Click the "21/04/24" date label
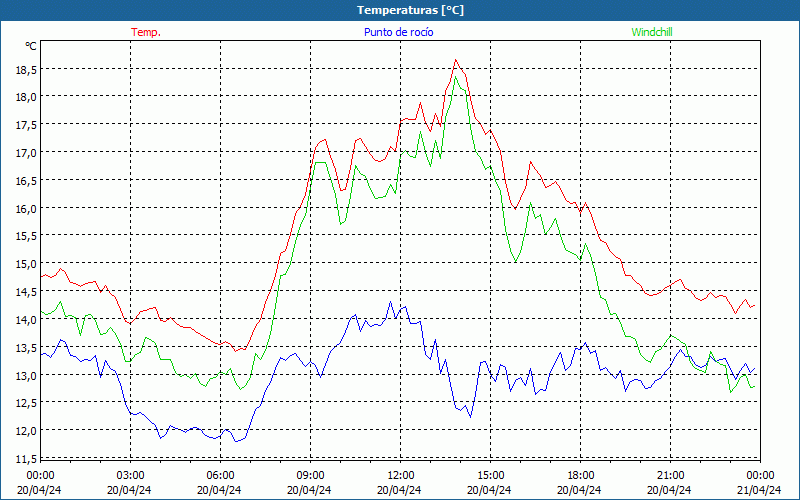The height and width of the screenshot is (500, 800). [759, 490]
